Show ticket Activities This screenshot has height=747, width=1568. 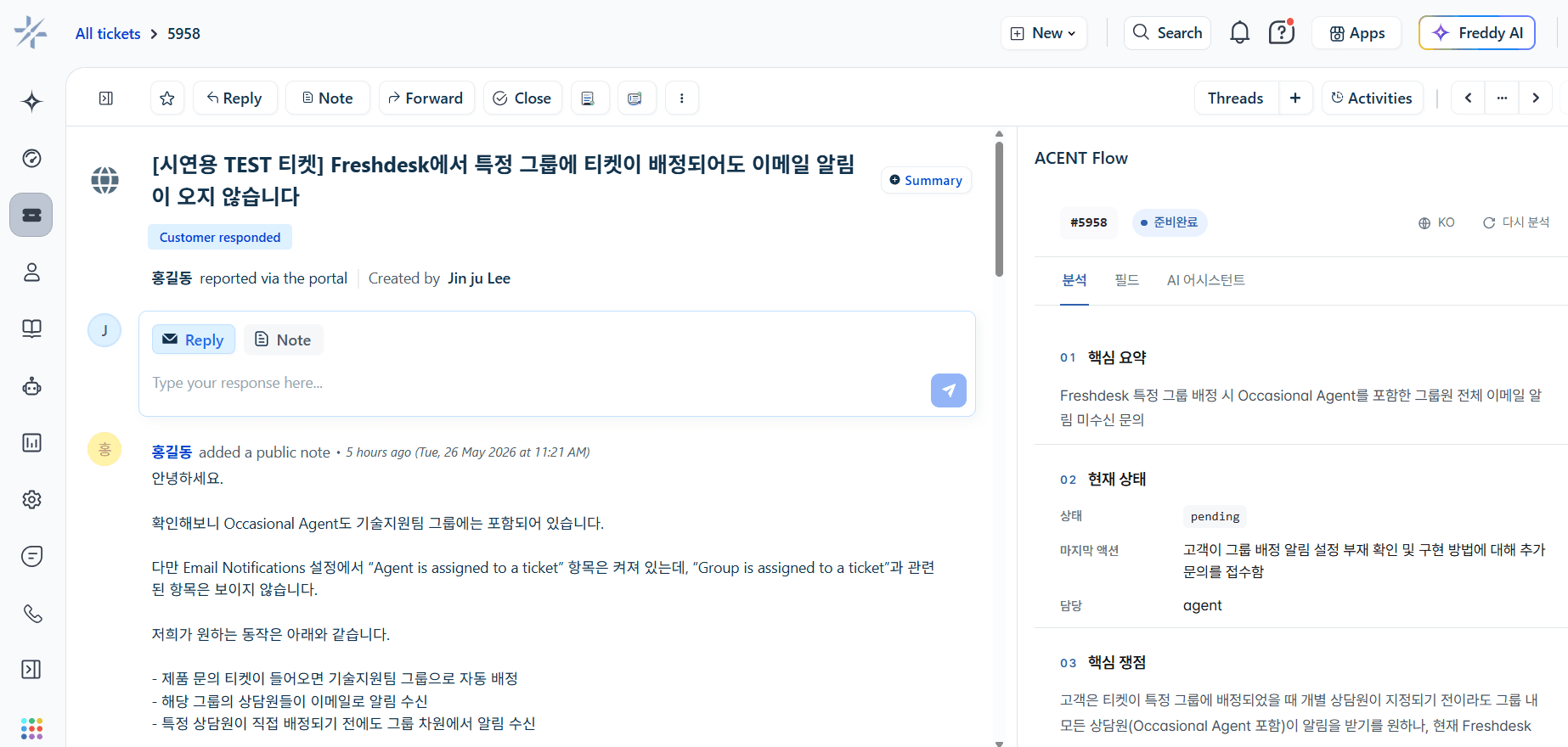click(1372, 98)
